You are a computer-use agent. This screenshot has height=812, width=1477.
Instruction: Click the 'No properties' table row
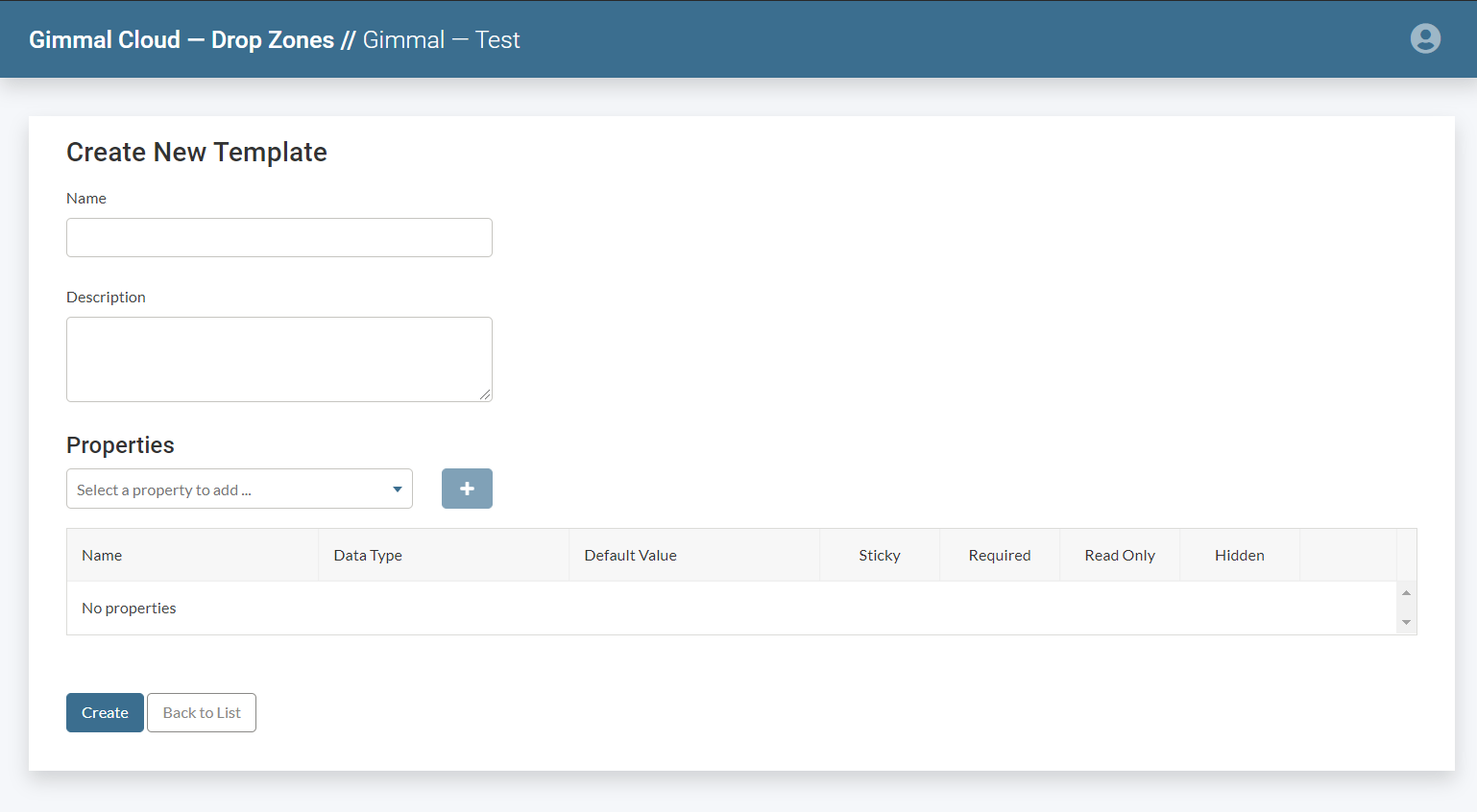[129, 609]
